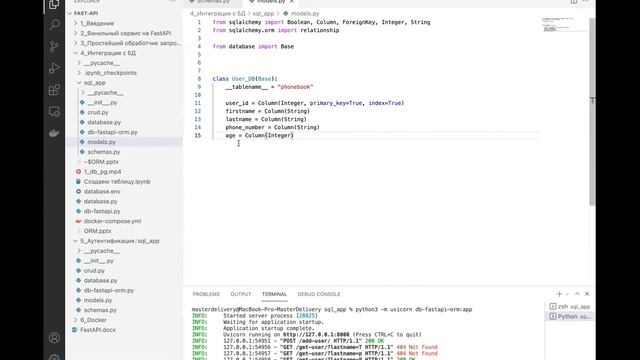Click the models.py breadcrumb
640x360 pixels.
point(304,13)
